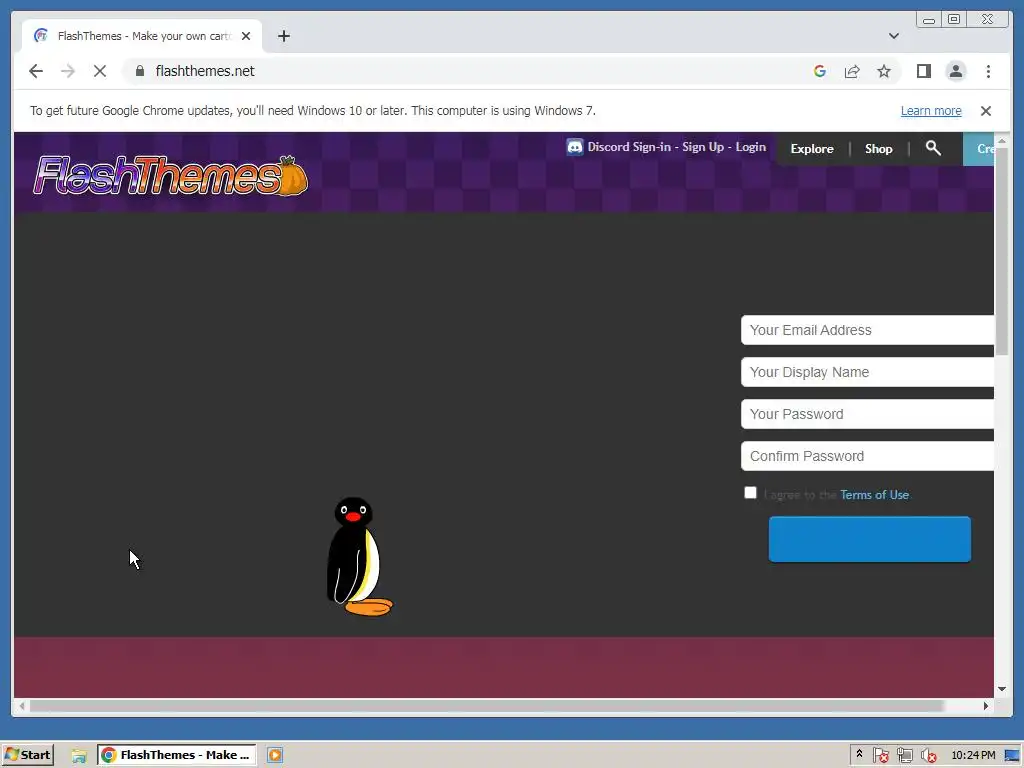Open Discord Sign-in link

pos(629,147)
